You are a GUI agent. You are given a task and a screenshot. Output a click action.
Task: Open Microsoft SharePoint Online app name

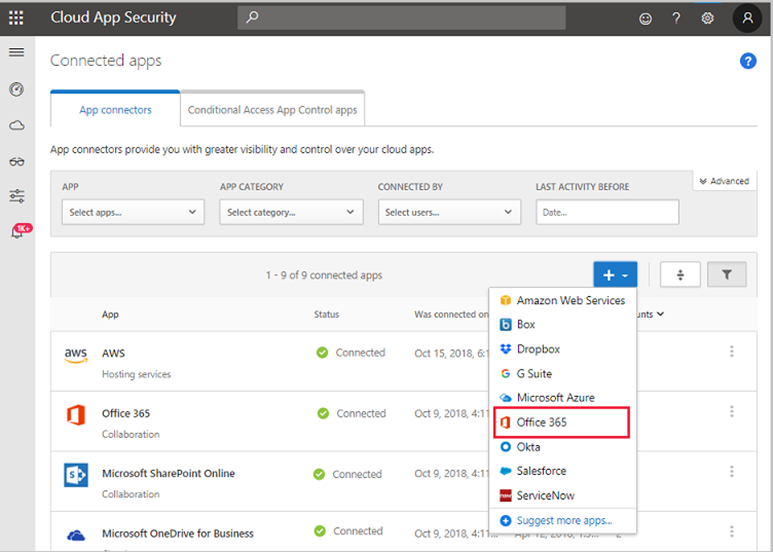pos(168,473)
